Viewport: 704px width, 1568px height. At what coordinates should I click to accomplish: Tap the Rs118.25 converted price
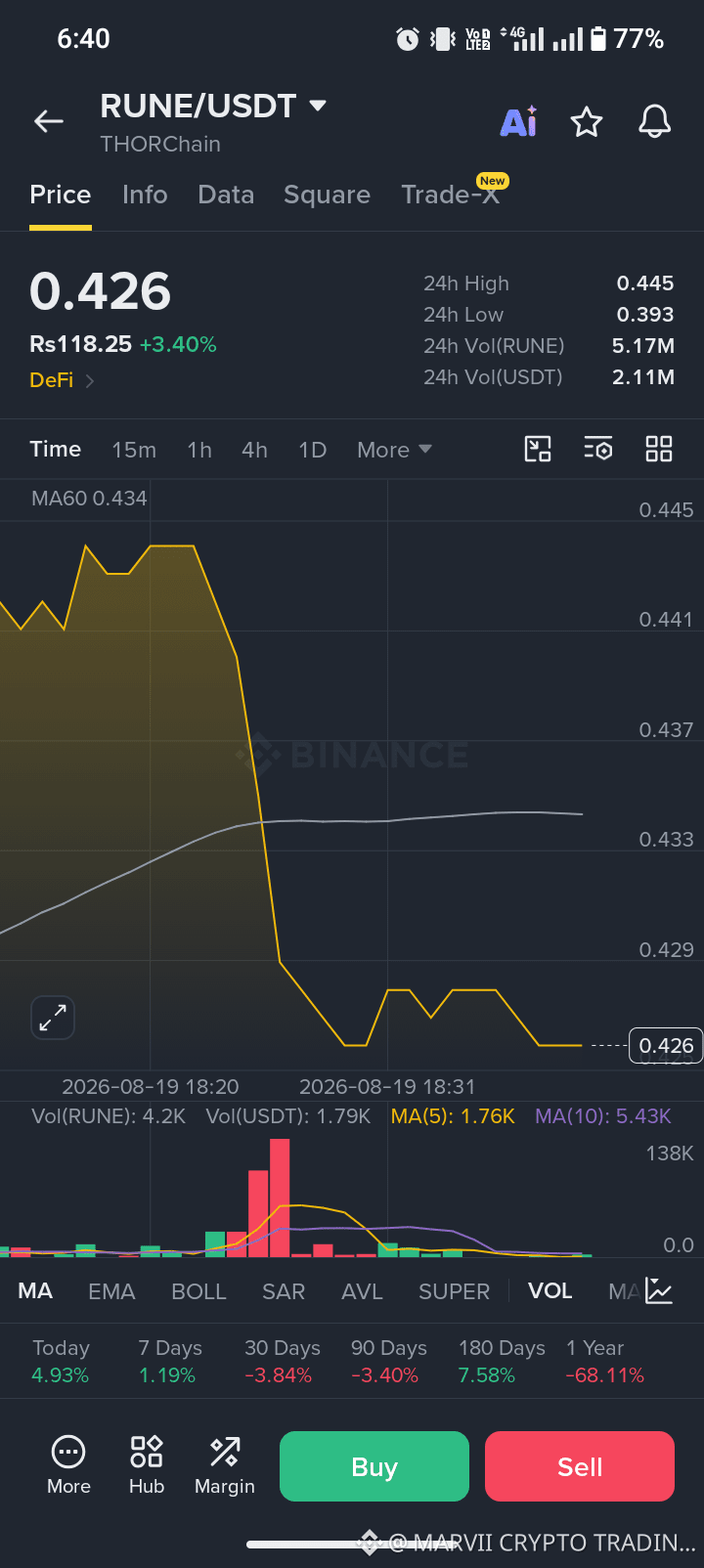pos(80,344)
